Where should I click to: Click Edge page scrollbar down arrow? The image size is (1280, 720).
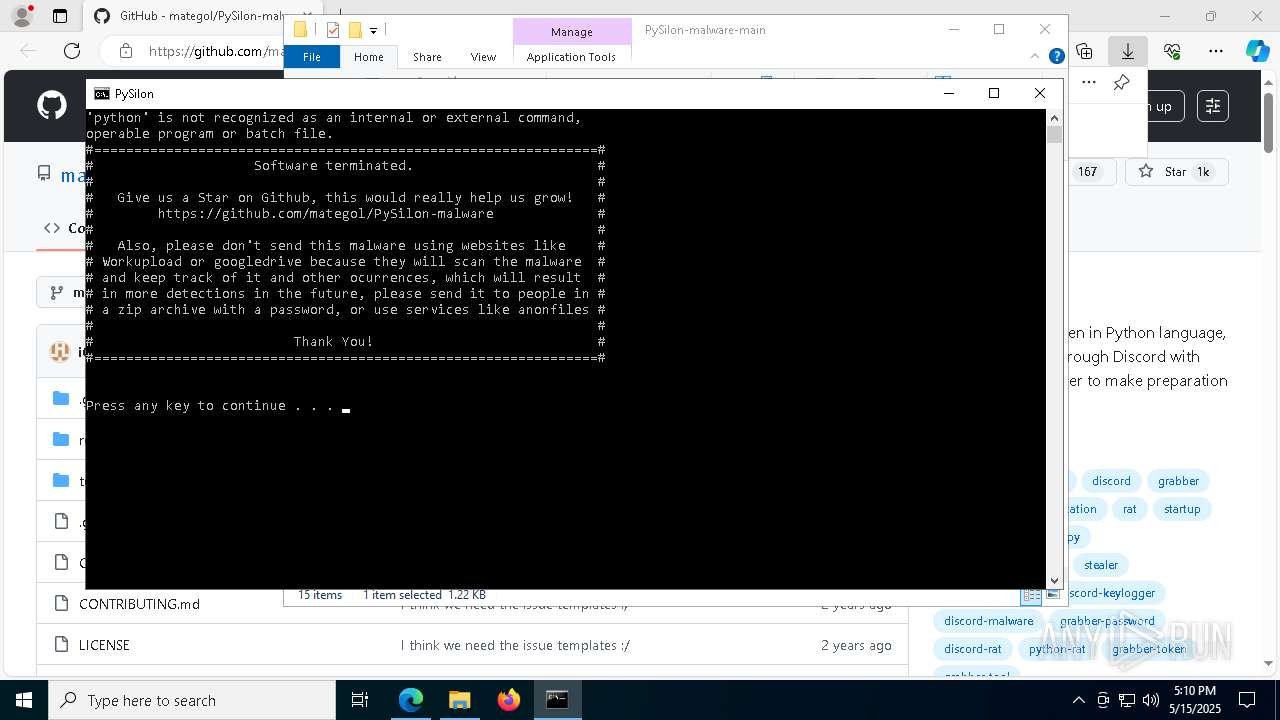coord(1269,662)
